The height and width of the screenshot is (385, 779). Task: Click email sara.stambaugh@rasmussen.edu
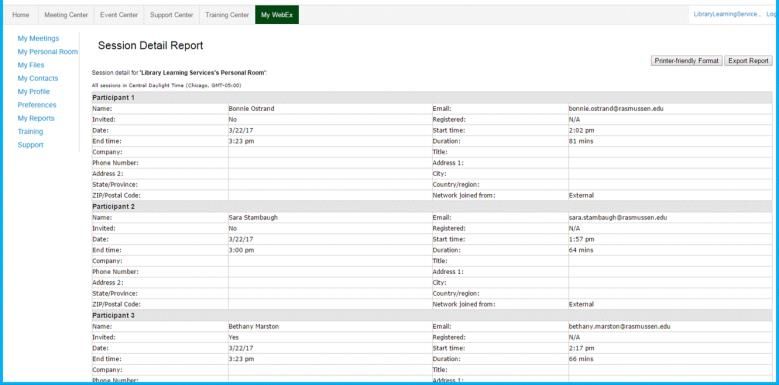[x=618, y=218]
